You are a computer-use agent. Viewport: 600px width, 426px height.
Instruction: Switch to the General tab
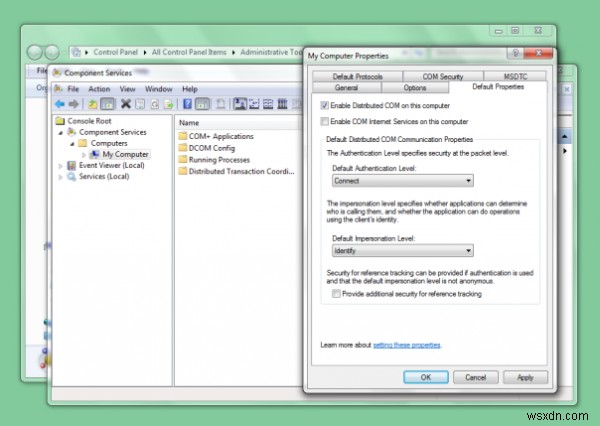click(x=346, y=88)
